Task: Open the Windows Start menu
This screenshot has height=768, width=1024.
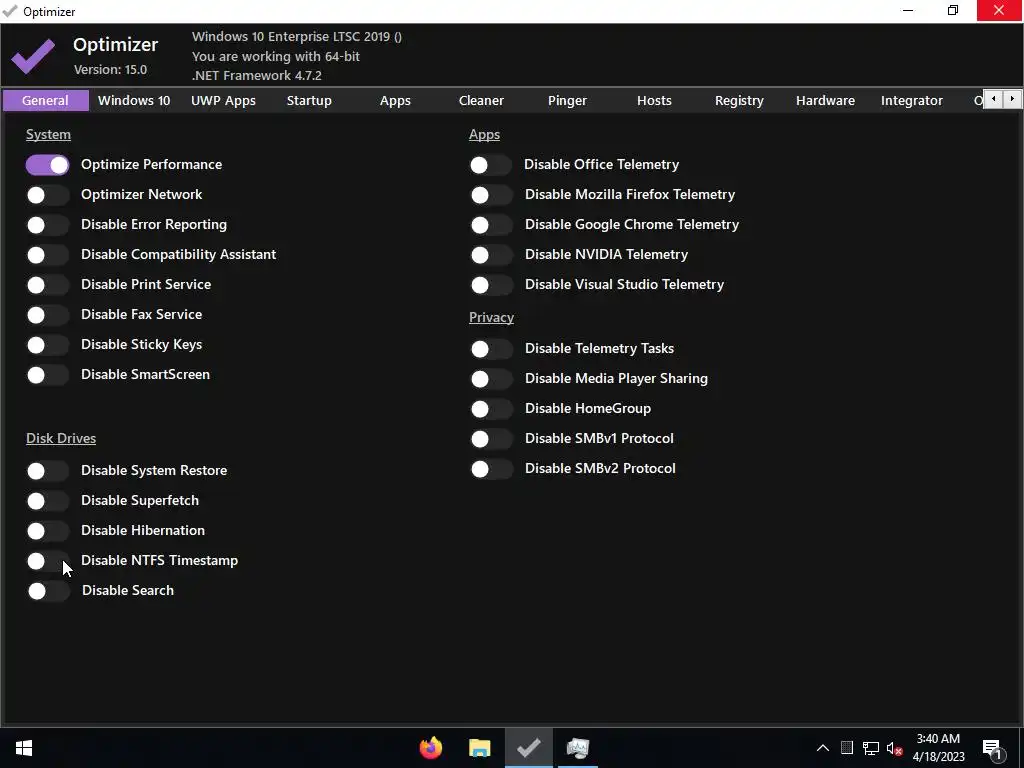Action: click(x=24, y=748)
